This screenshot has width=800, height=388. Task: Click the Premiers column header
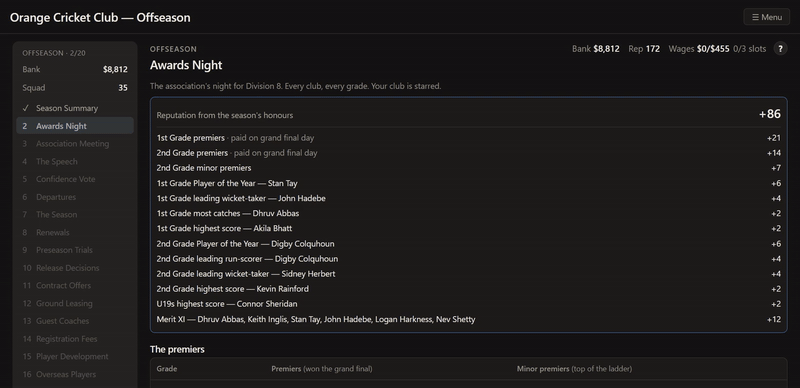[321, 369]
